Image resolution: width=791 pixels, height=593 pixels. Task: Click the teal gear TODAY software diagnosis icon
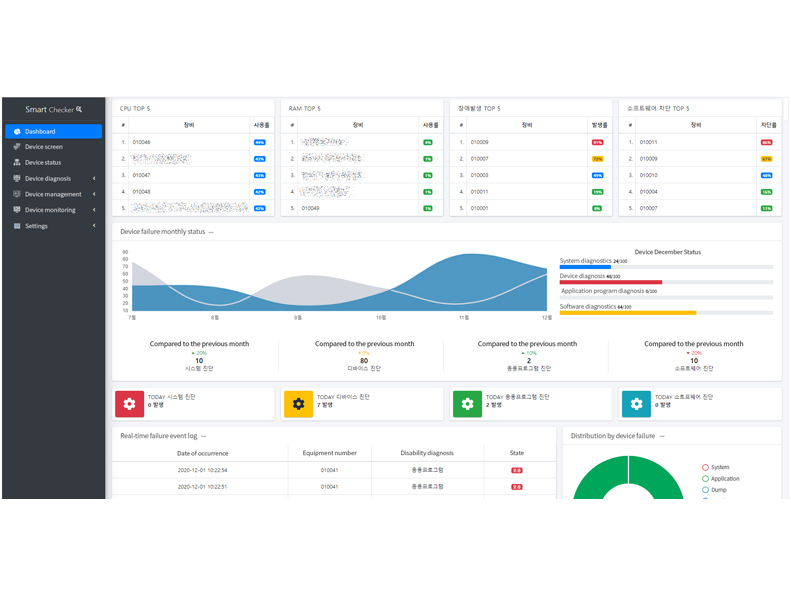coord(637,404)
